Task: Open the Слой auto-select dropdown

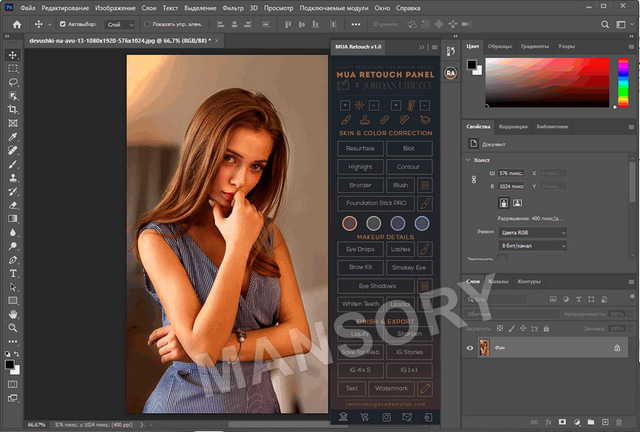Action: click(119, 23)
